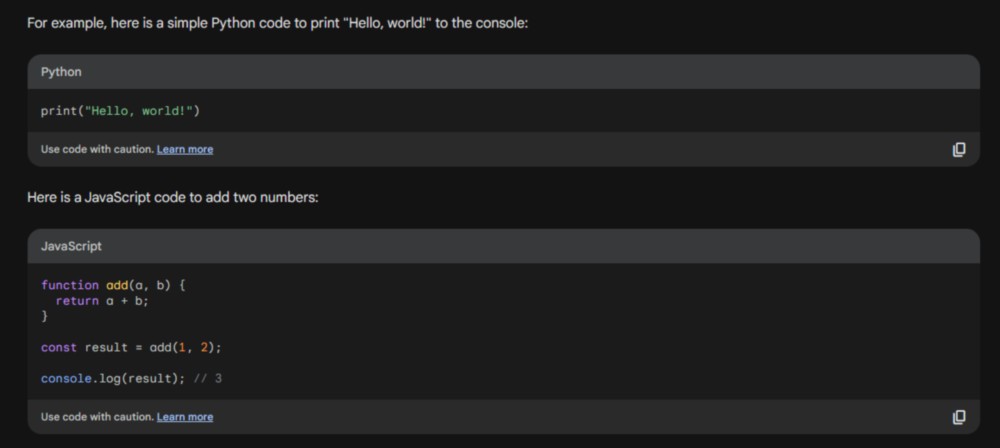Image resolution: width=1000 pixels, height=448 pixels.
Task: Click the sentence introducing the JavaScript code
Action: pyautogui.click(x=173, y=198)
